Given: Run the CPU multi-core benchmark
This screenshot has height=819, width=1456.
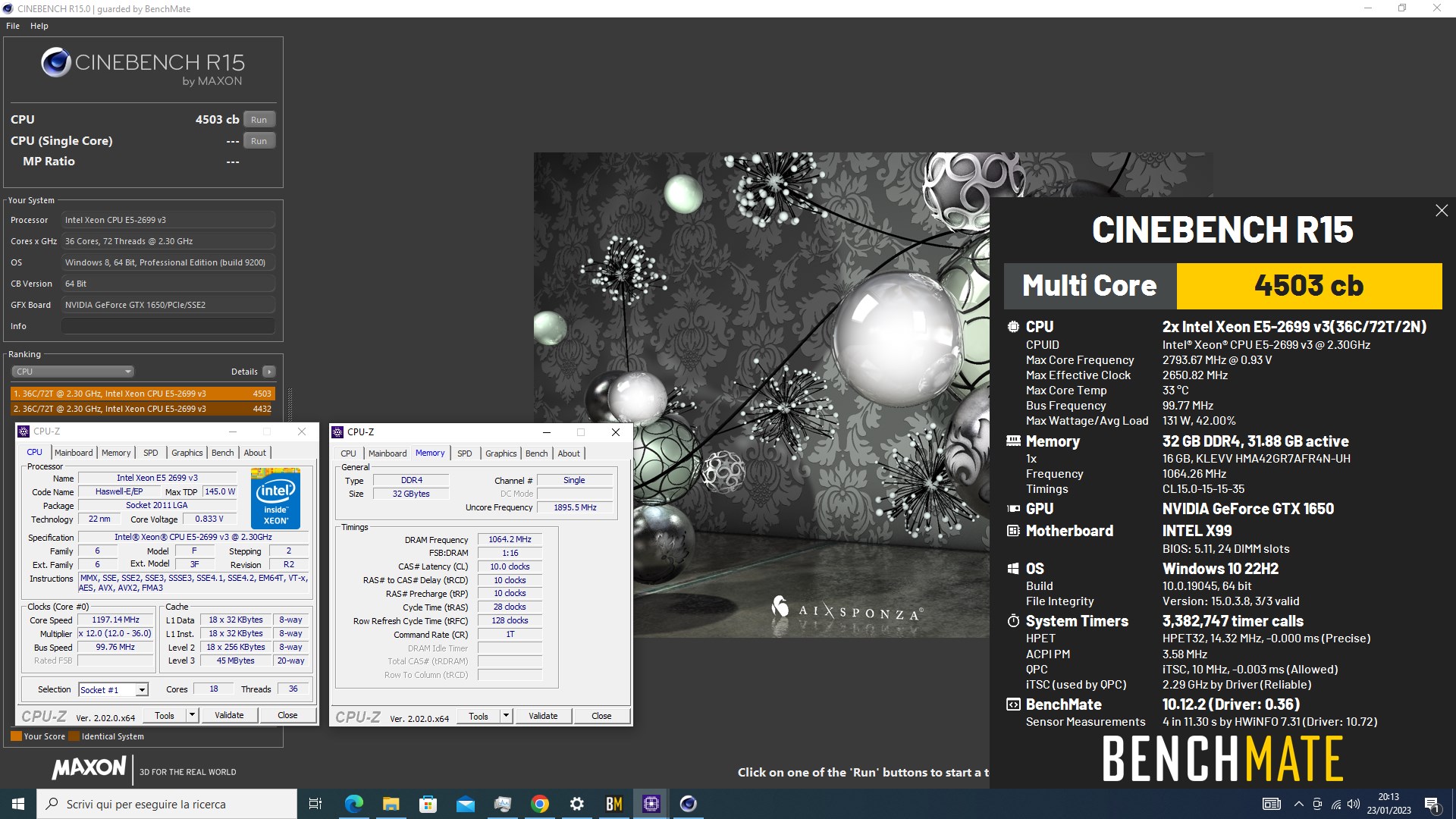Looking at the screenshot, I should [x=259, y=120].
